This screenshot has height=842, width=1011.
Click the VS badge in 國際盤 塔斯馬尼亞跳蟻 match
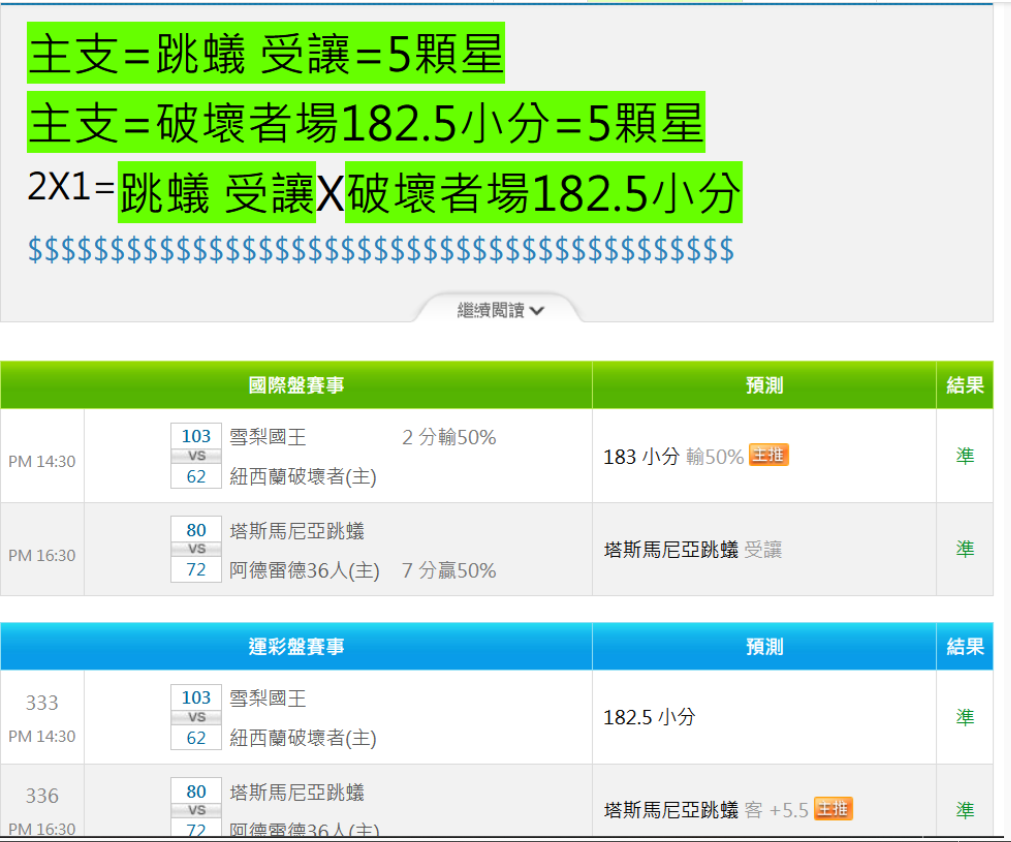pos(196,549)
